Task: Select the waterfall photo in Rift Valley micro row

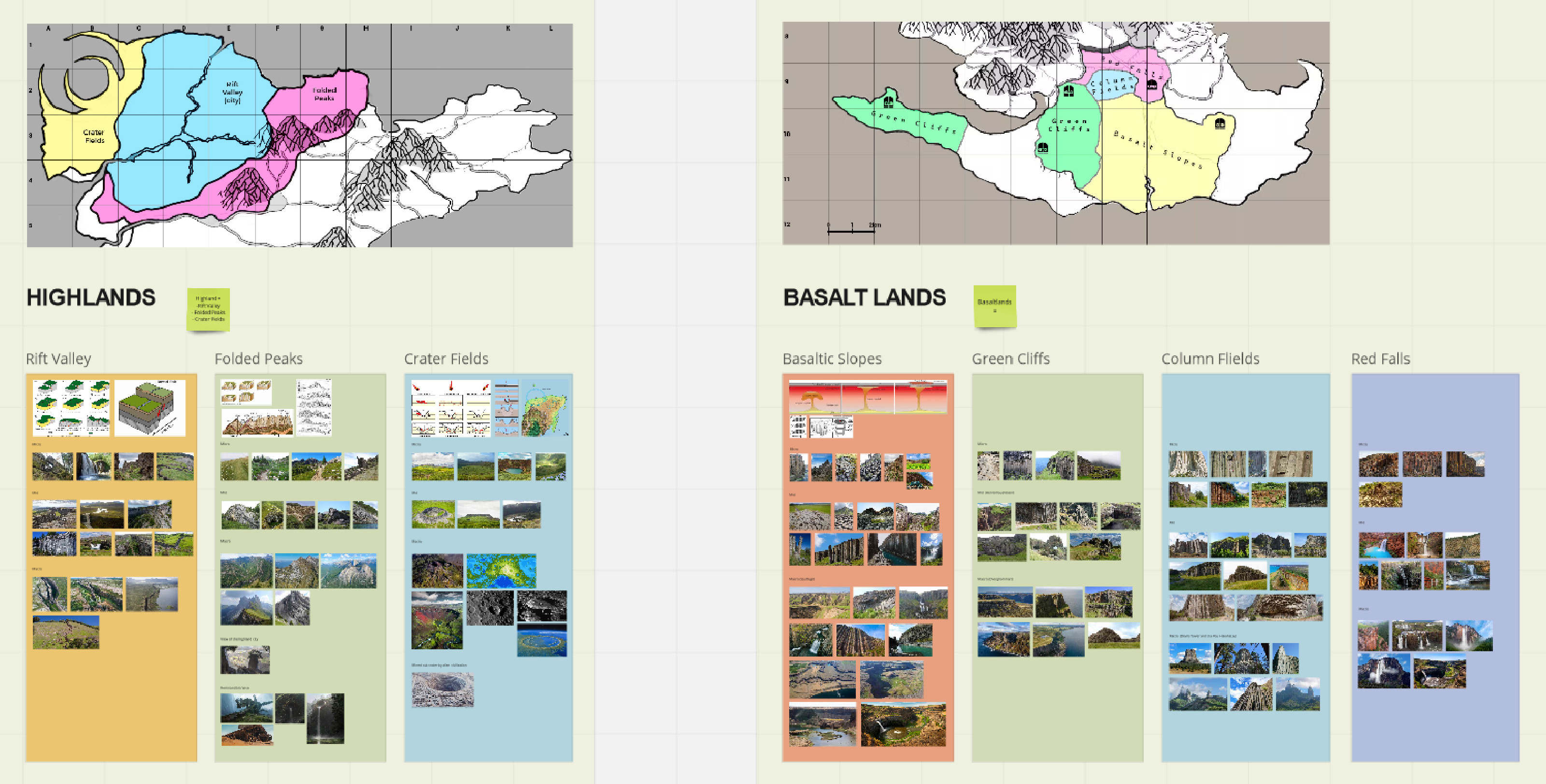Action: click(x=94, y=466)
